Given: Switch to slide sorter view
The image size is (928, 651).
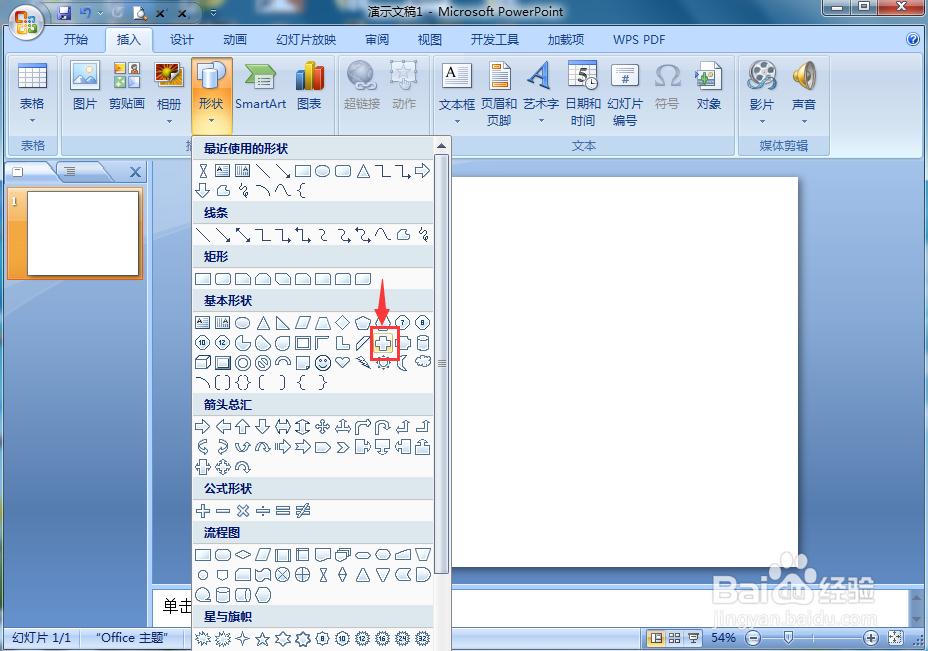Looking at the screenshot, I should tap(674, 638).
